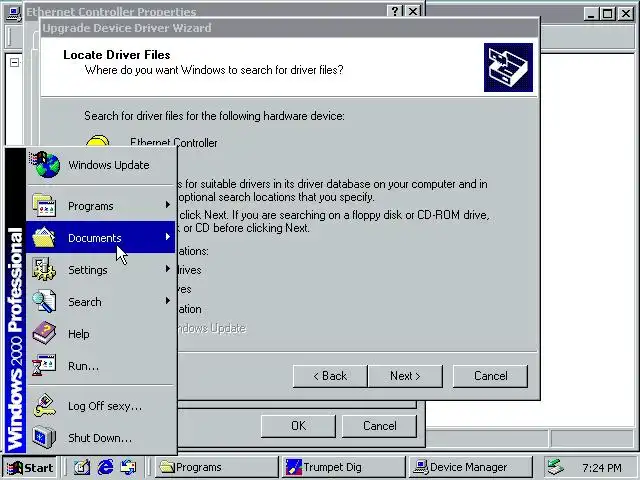Image resolution: width=640 pixels, height=480 pixels.
Task: Click the Documents open-folder icon
Action: click(x=44, y=237)
